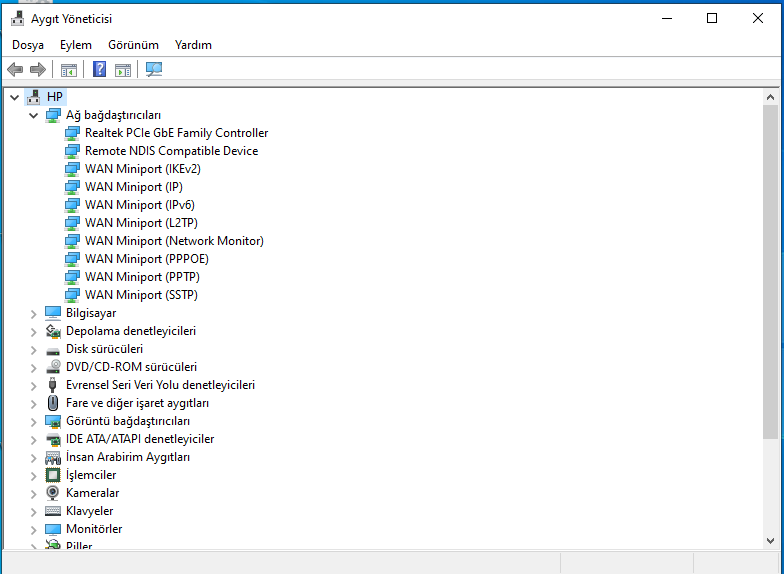Scan for hardware changes toolbar icon
784x574 pixels.
point(154,69)
